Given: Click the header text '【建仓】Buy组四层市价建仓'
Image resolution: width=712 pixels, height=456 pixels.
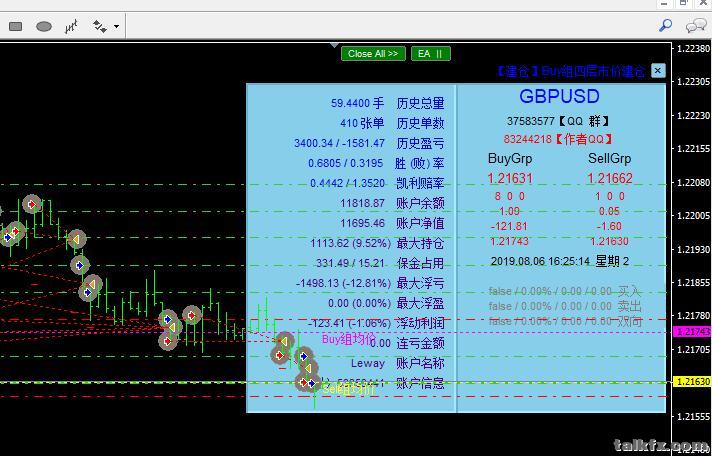Looking at the screenshot, I should (570, 71).
